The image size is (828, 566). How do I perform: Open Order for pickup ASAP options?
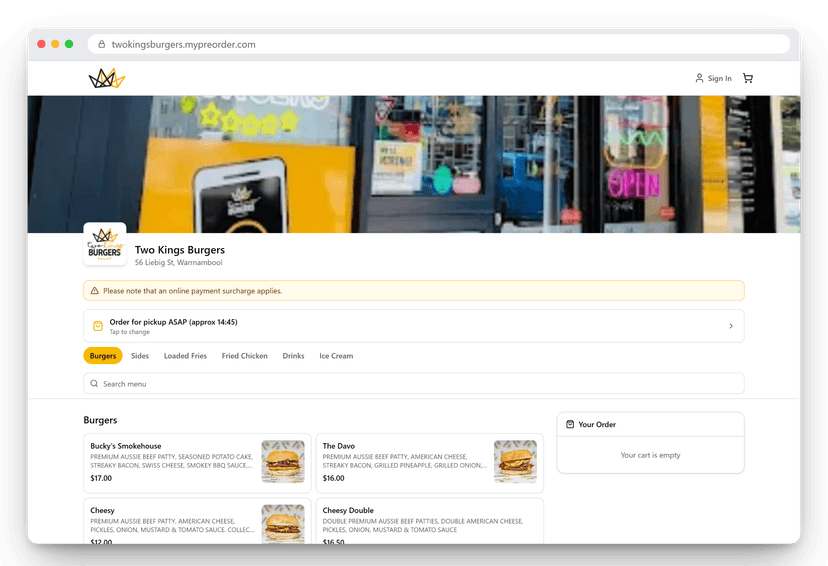[414, 326]
